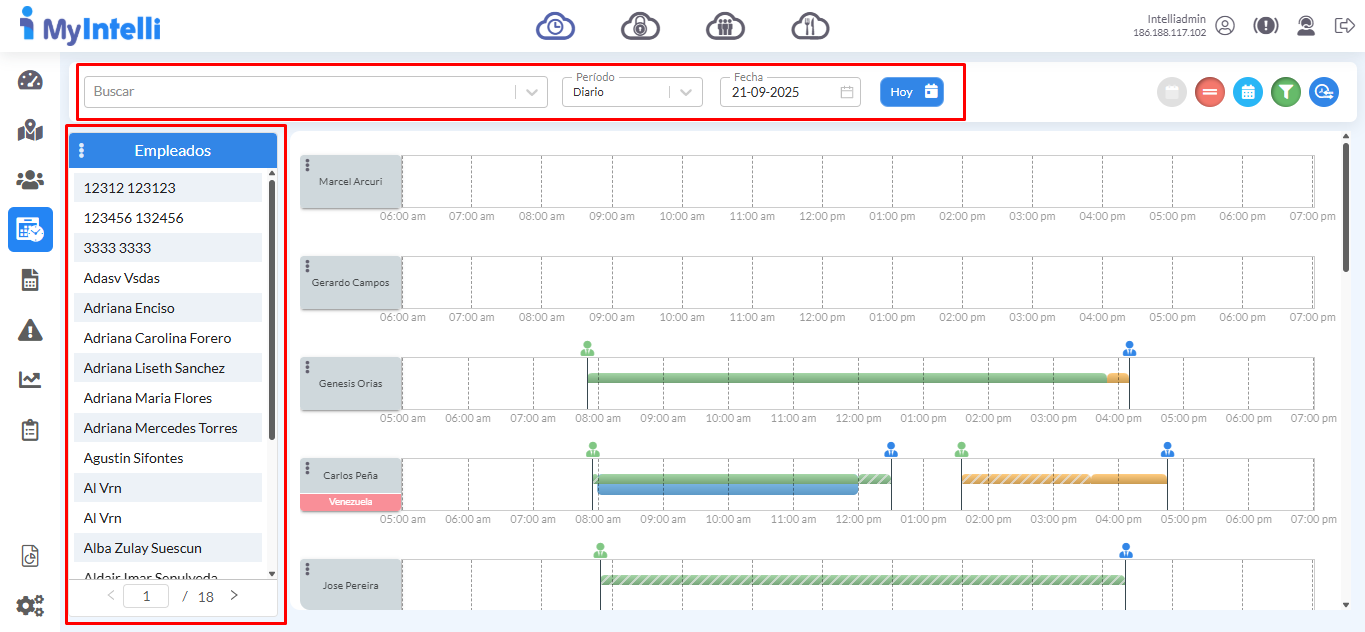Viewport: 1365px width, 632px height.
Task: Click the red equals sign circle icon
Action: click(x=1210, y=92)
